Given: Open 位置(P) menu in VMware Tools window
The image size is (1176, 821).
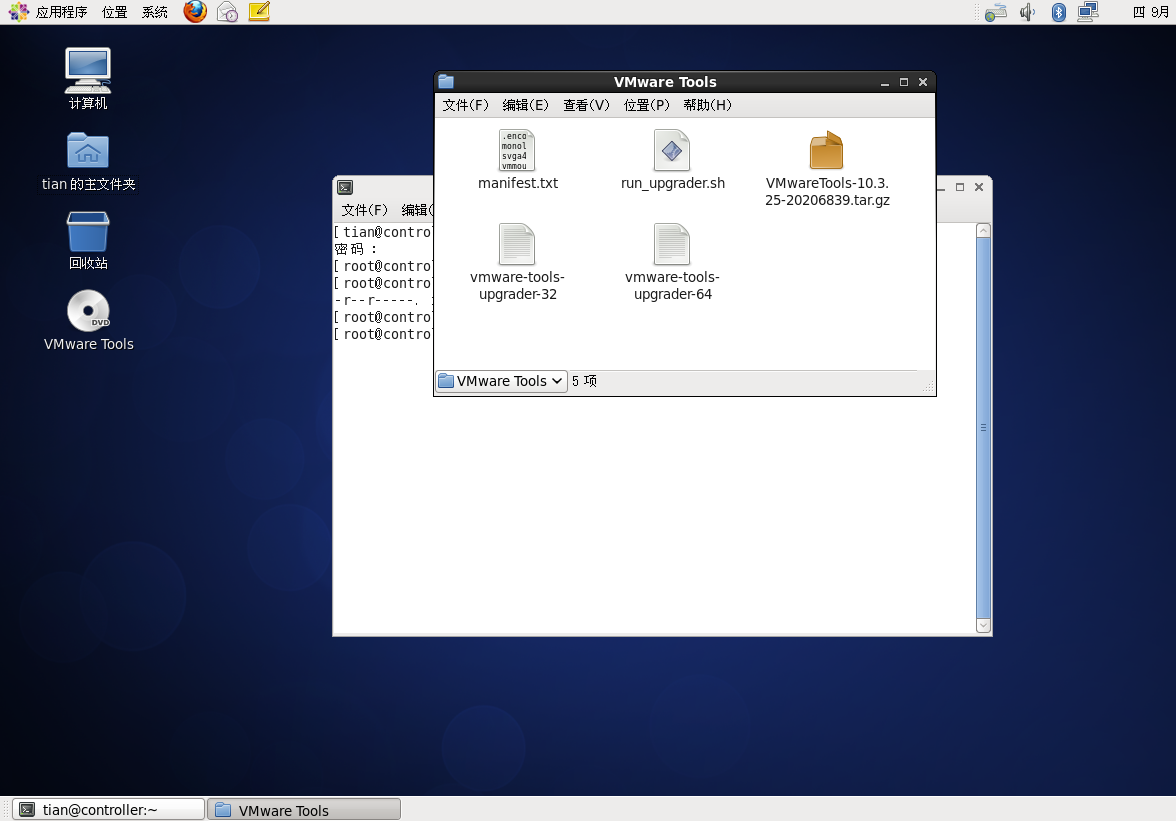Looking at the screenshot, I should point(646,105).
